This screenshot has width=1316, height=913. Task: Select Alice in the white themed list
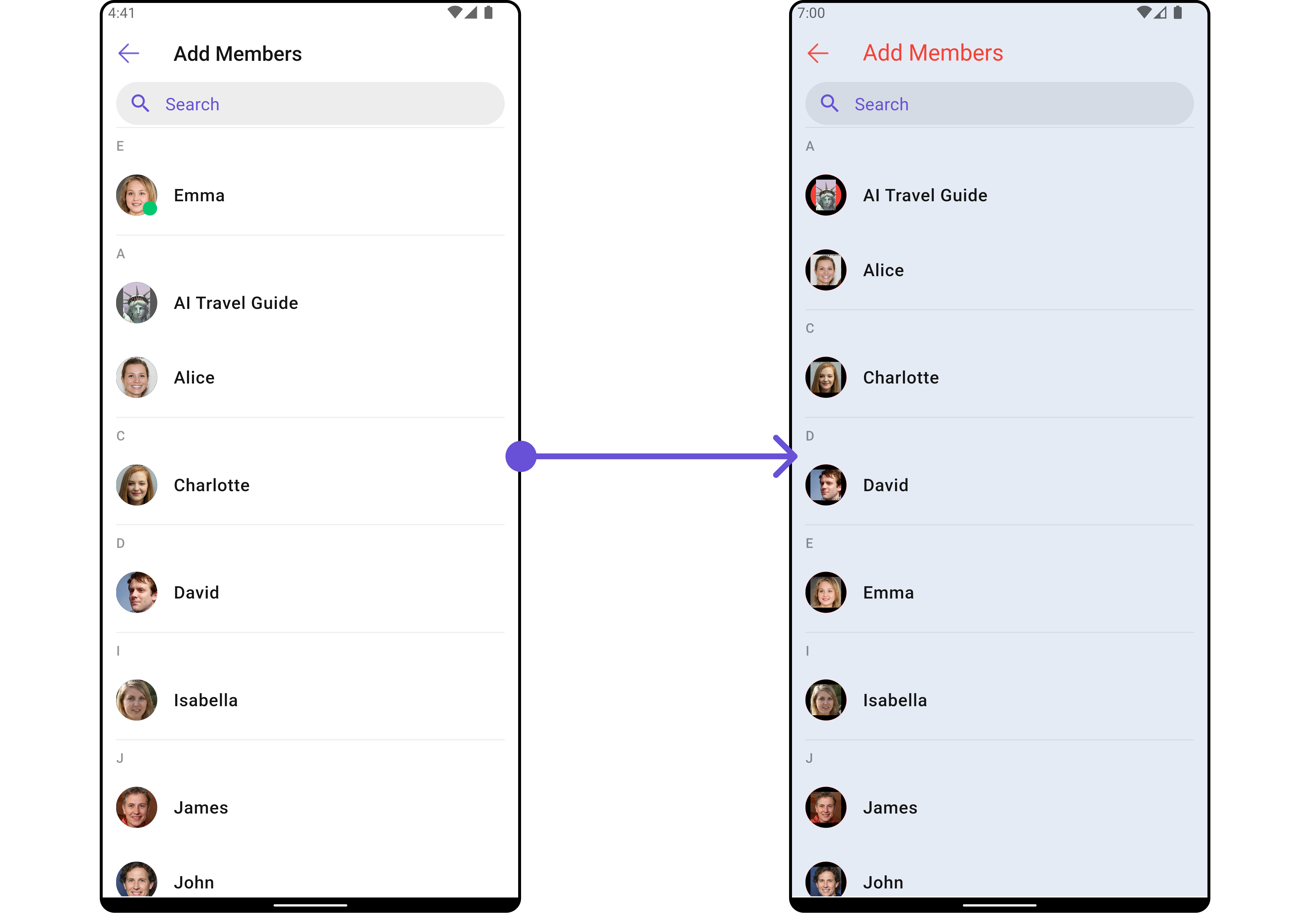point(310,378)
